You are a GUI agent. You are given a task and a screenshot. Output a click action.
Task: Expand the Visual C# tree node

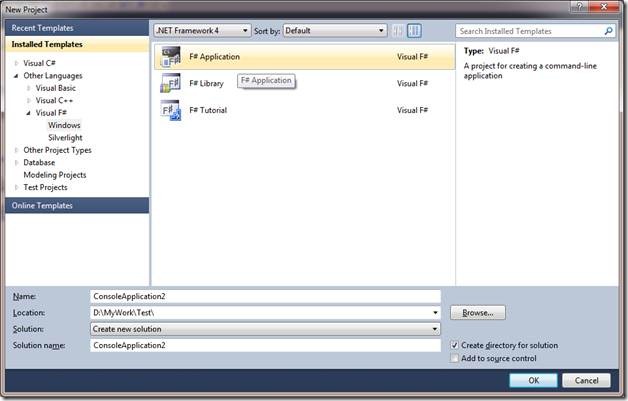pos(16,63)
